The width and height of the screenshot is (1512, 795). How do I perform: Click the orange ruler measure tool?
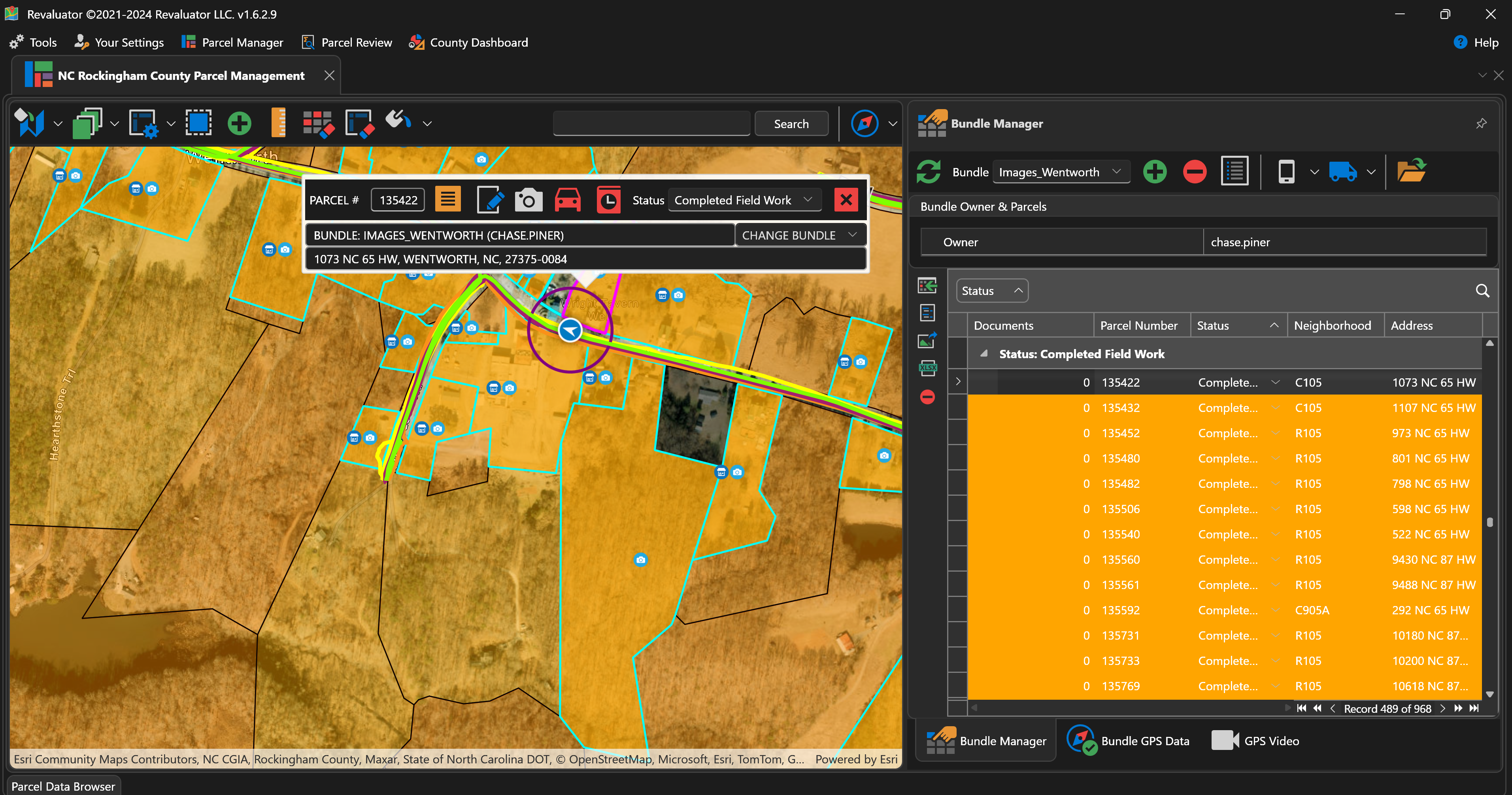pyautogui.click(x=278, y=123)
